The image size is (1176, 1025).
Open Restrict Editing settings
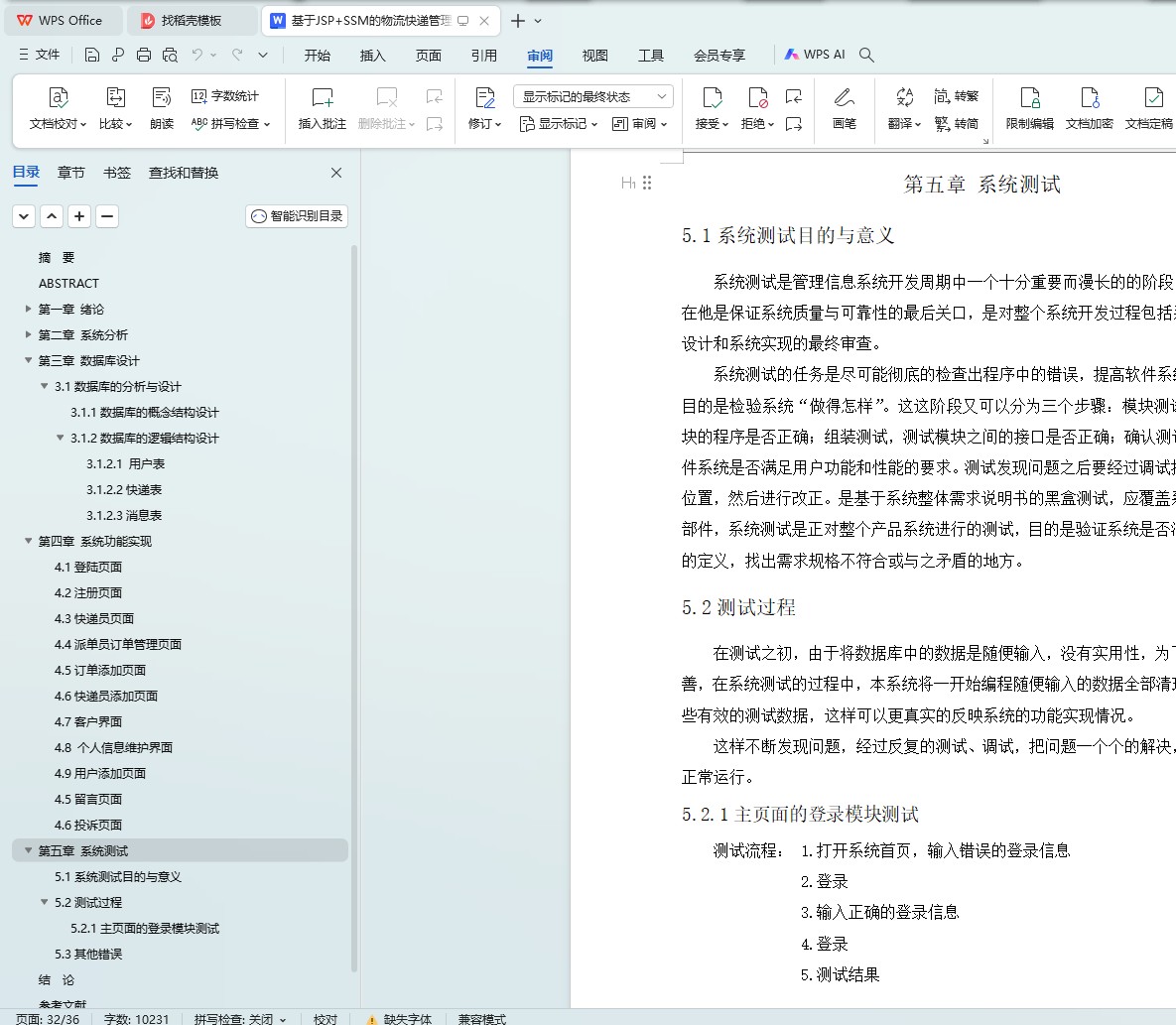click(x=1030, y=109)
